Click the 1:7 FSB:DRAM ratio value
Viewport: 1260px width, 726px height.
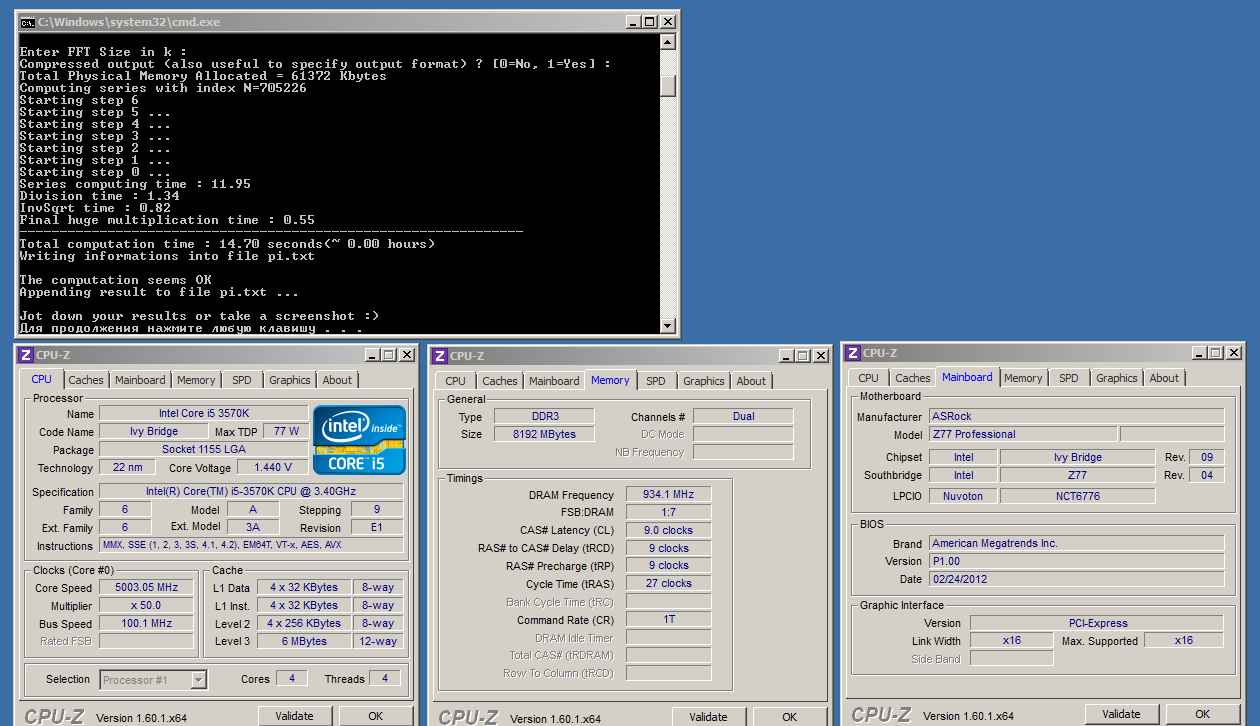click(x=669, y=512)
